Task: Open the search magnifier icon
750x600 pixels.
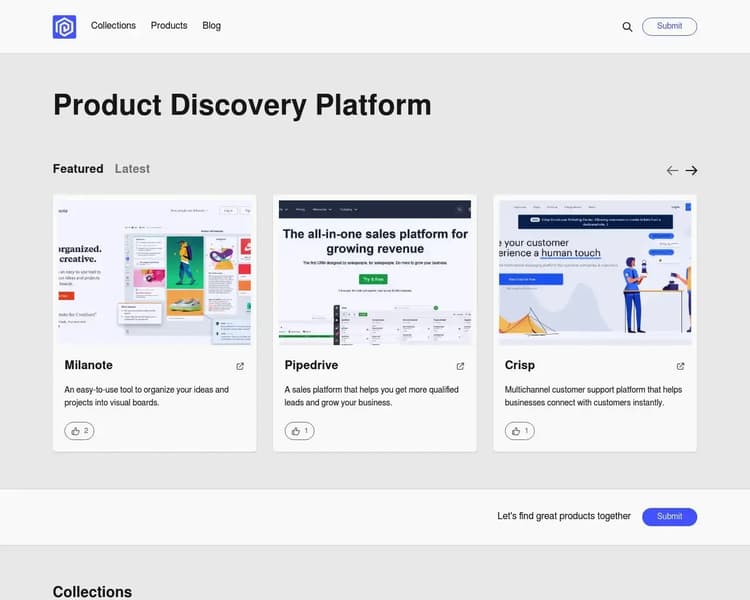Action: tap(627, 27)
